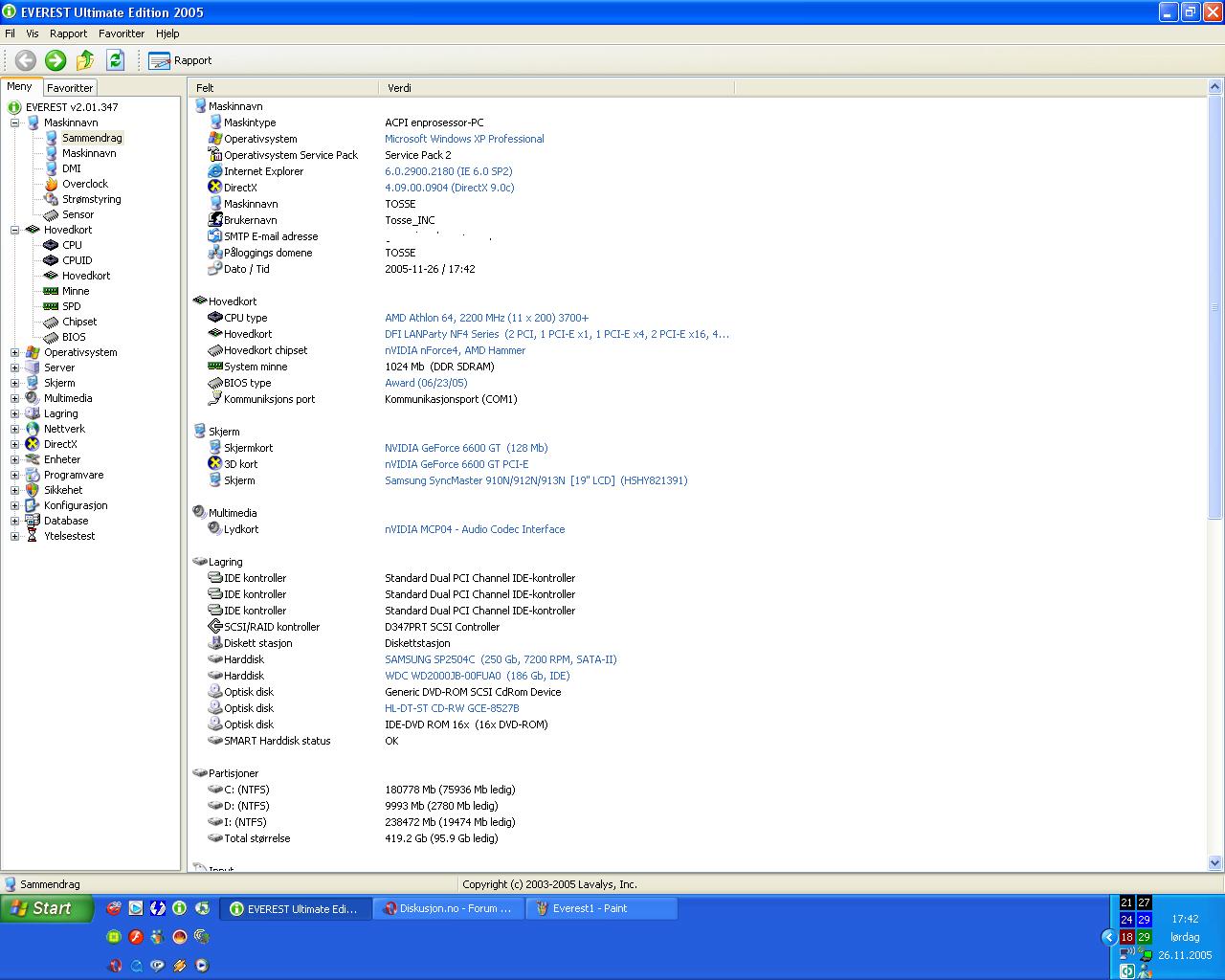
Task: Click the Felt column header
Action: tap(283, 87)
